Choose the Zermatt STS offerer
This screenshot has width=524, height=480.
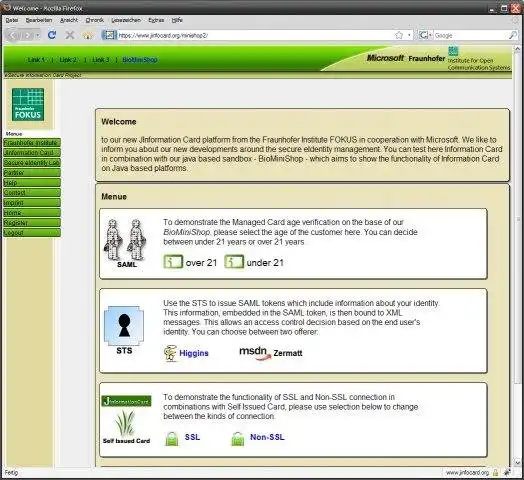point(288,353)
